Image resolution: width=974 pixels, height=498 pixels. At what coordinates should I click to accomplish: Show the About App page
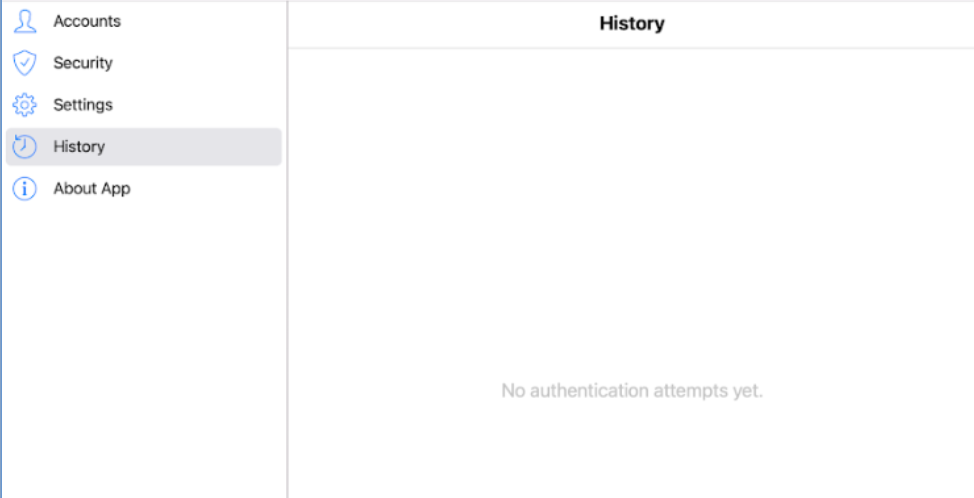[x=92, y=189]
